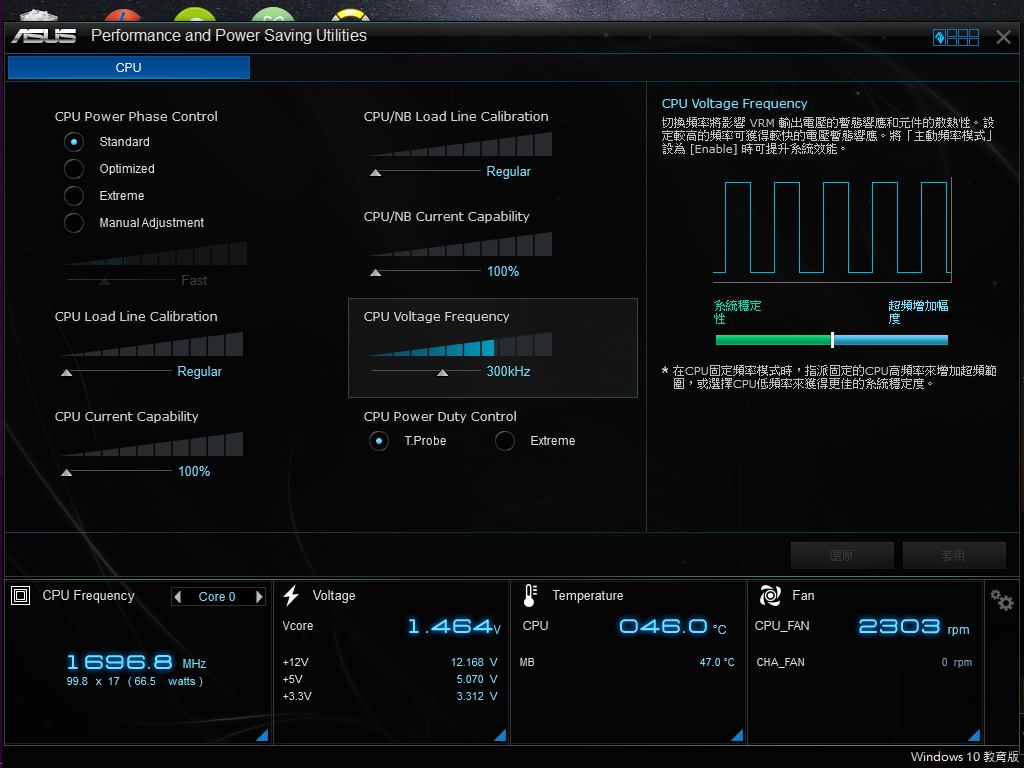
Task: Click Regular value under CPU Load Line Calibration
Action: click(200, 372)
